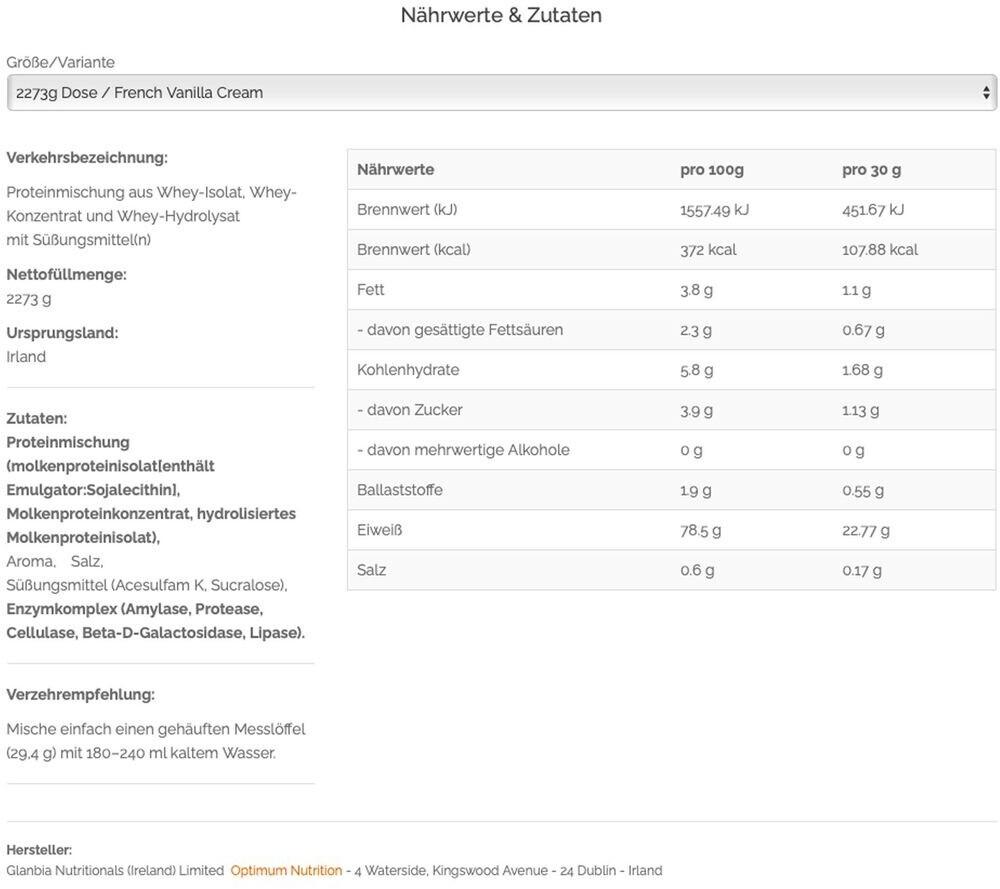
Task: Select the 372 kcal value cell
Action: pos(708,250)
